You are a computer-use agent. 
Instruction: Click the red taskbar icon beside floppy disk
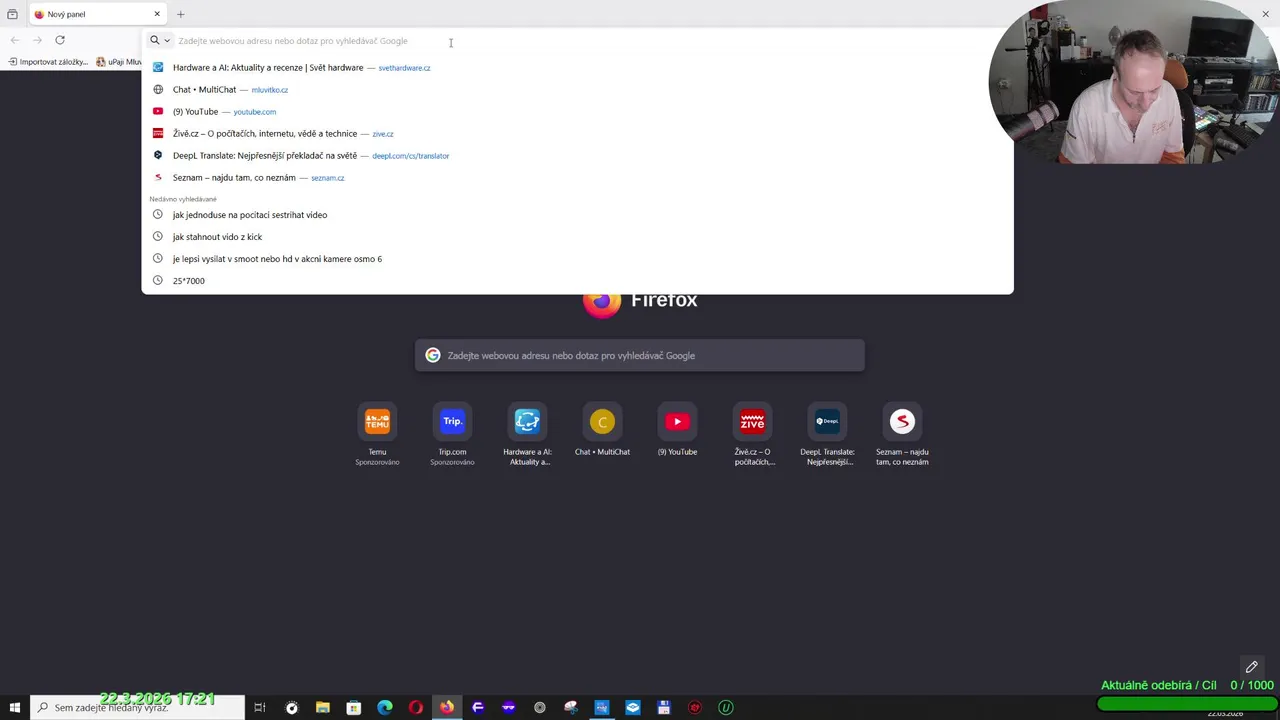click(695, 708)
